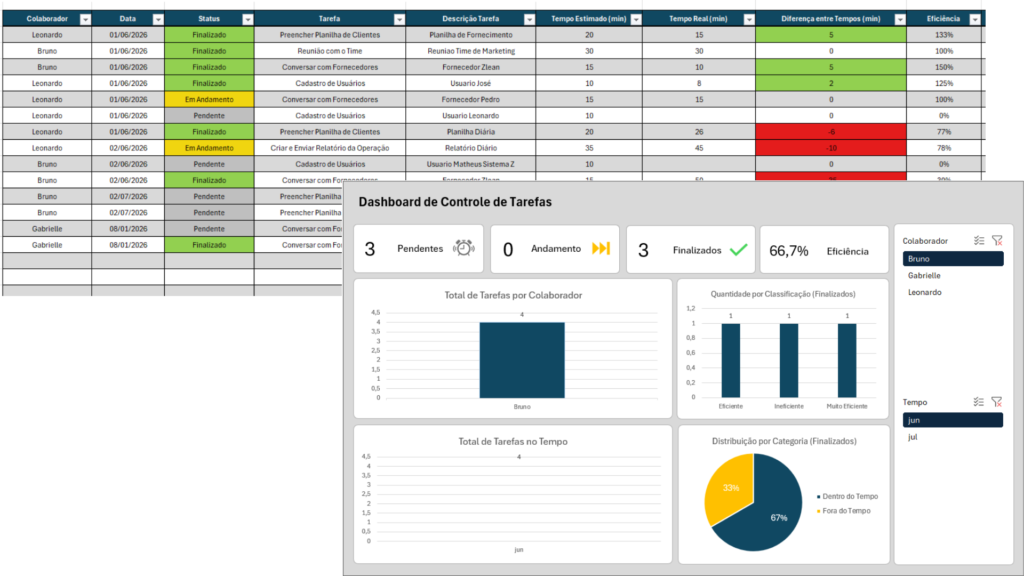
Task: Open the Status column filter dropdown
Action: tap(247, 19)
